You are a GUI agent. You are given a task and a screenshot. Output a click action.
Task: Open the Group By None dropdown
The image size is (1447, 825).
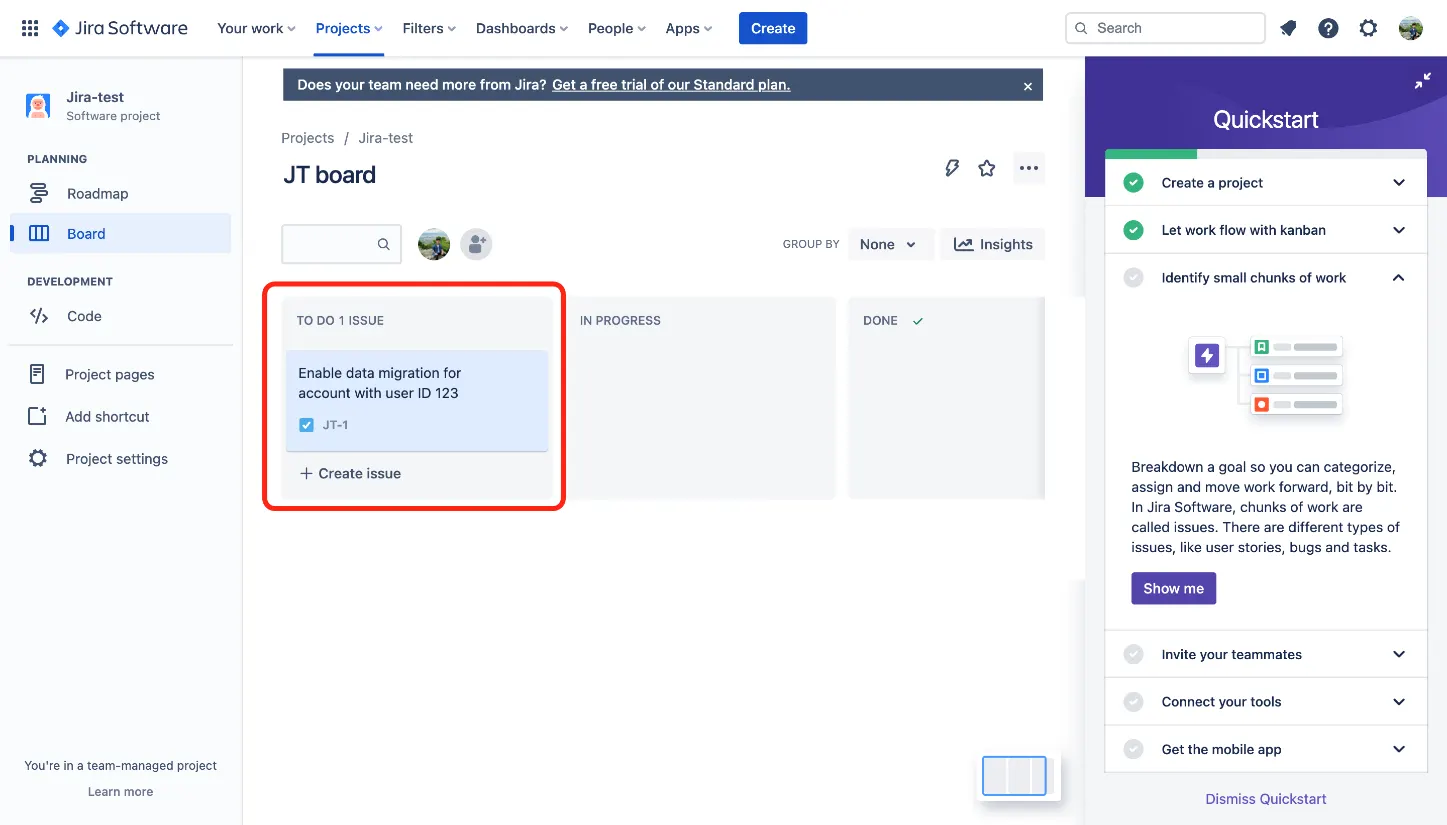889,244
